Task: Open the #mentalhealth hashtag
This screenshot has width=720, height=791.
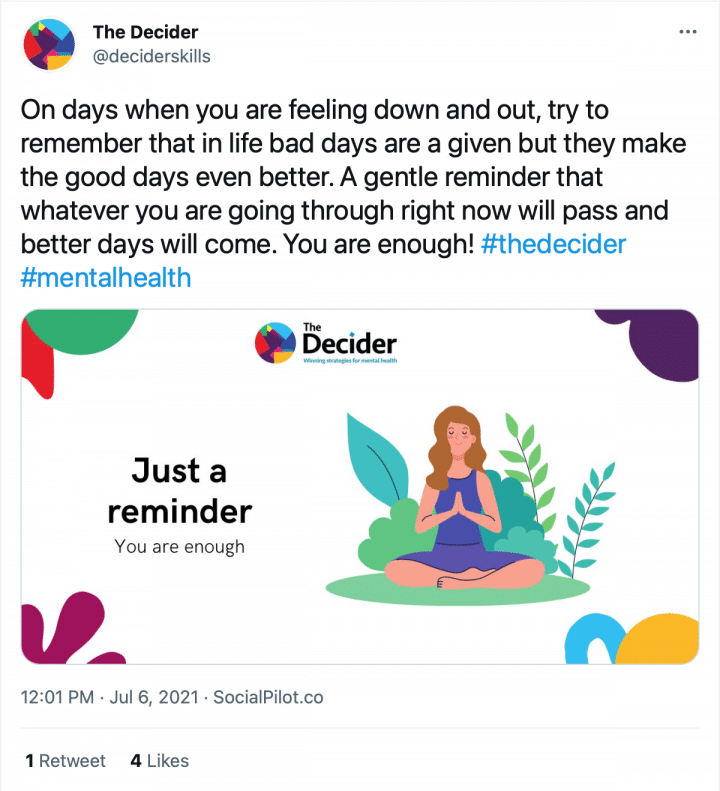Action: point(105,276)
